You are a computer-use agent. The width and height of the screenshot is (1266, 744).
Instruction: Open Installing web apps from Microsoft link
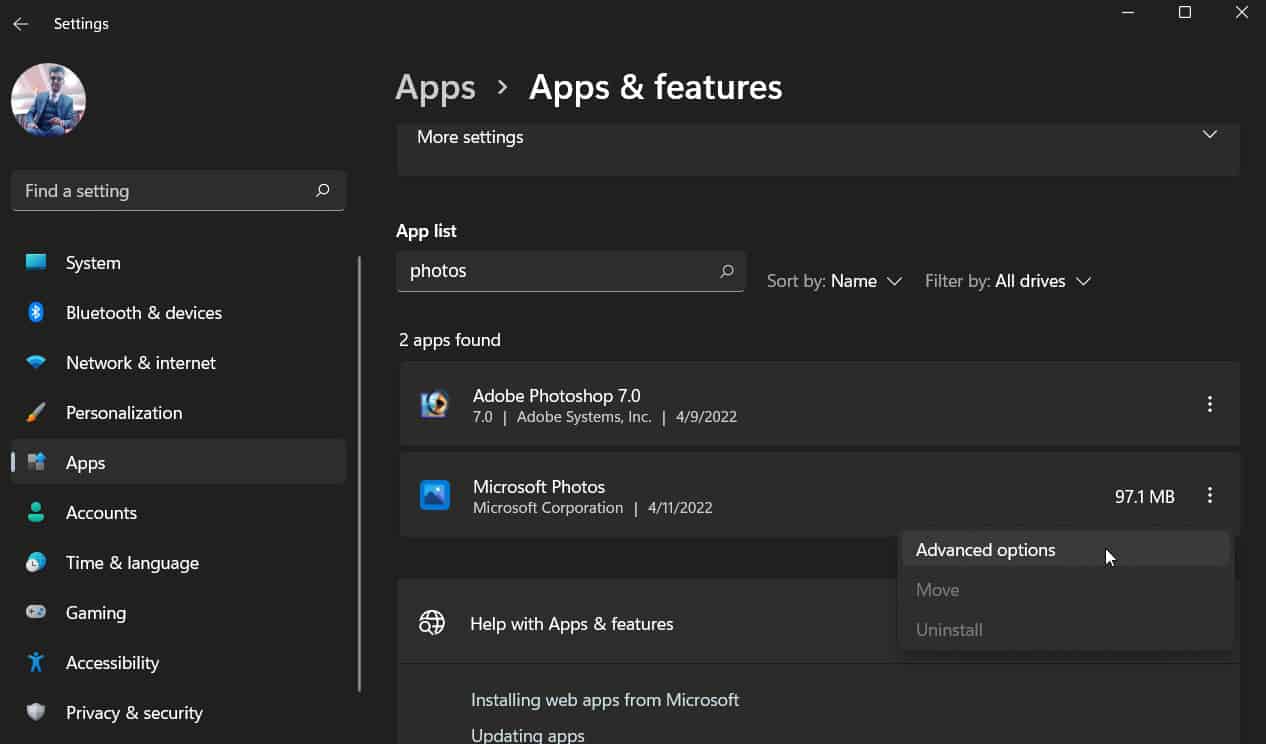click(604, 700)
